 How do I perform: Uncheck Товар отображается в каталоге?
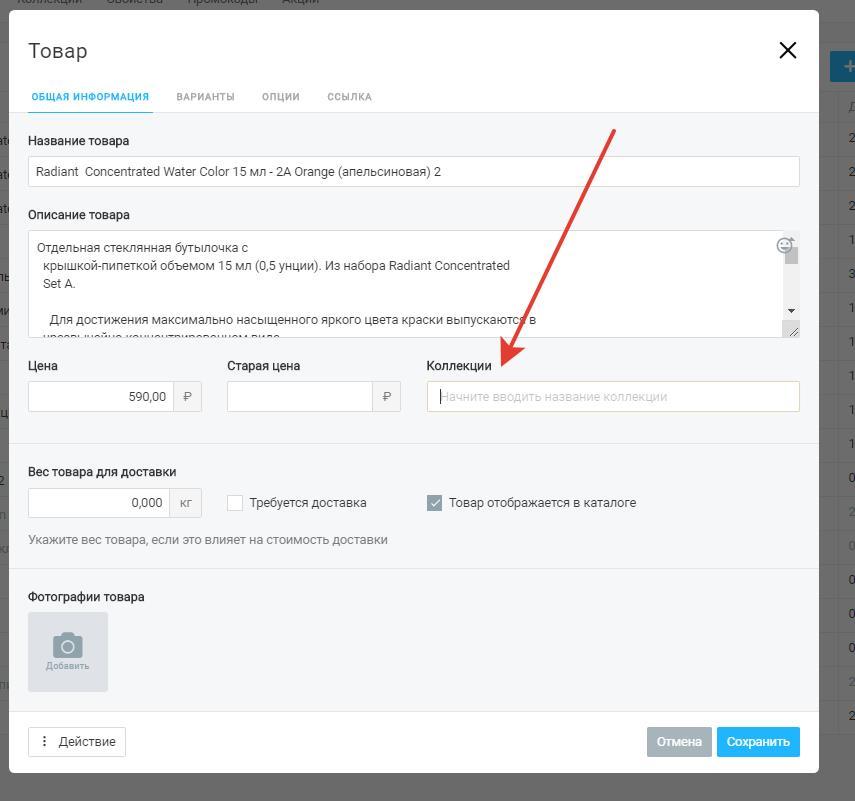(x=435, y=503)
